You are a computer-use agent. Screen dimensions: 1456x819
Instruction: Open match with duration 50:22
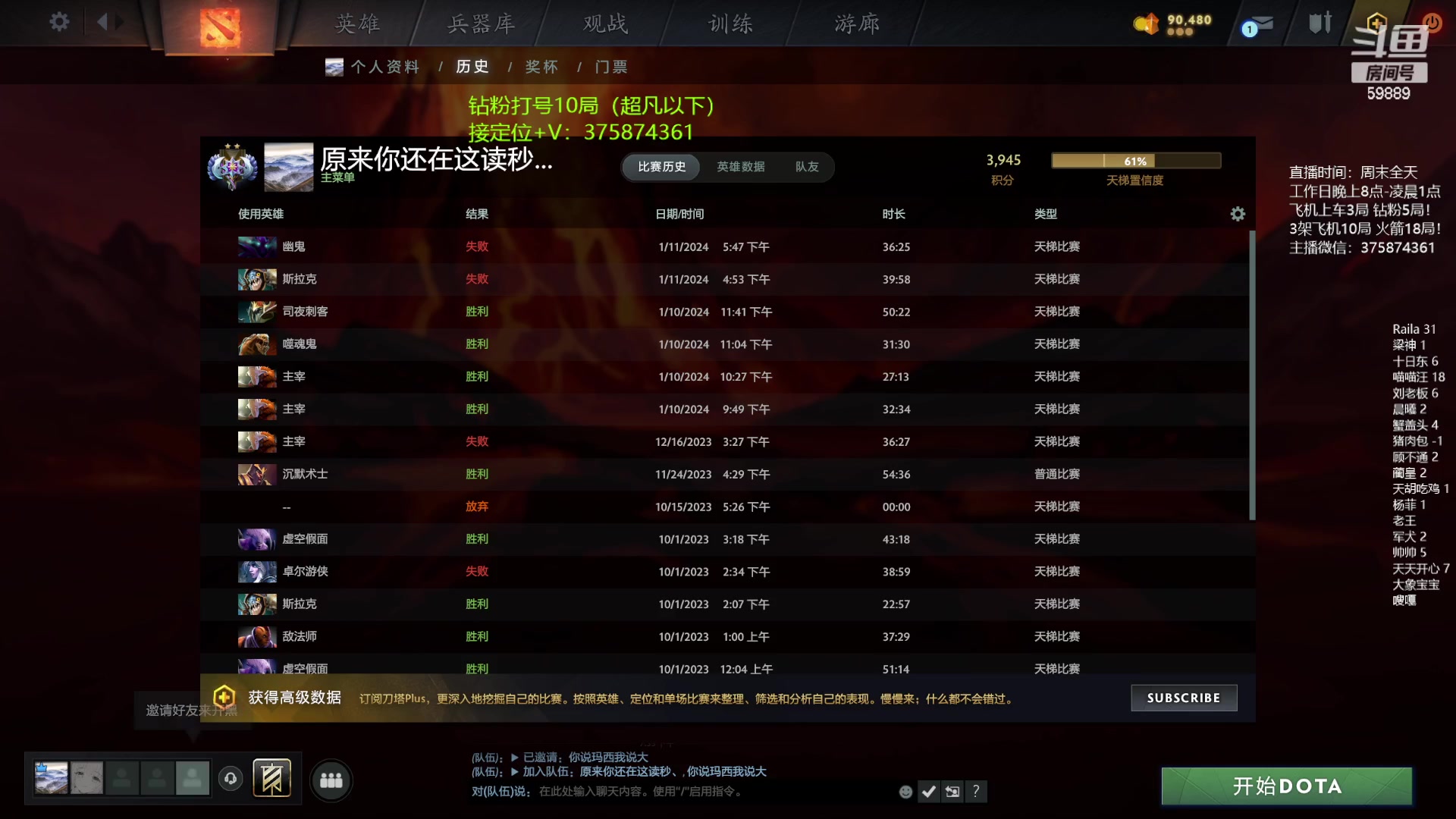724,312
